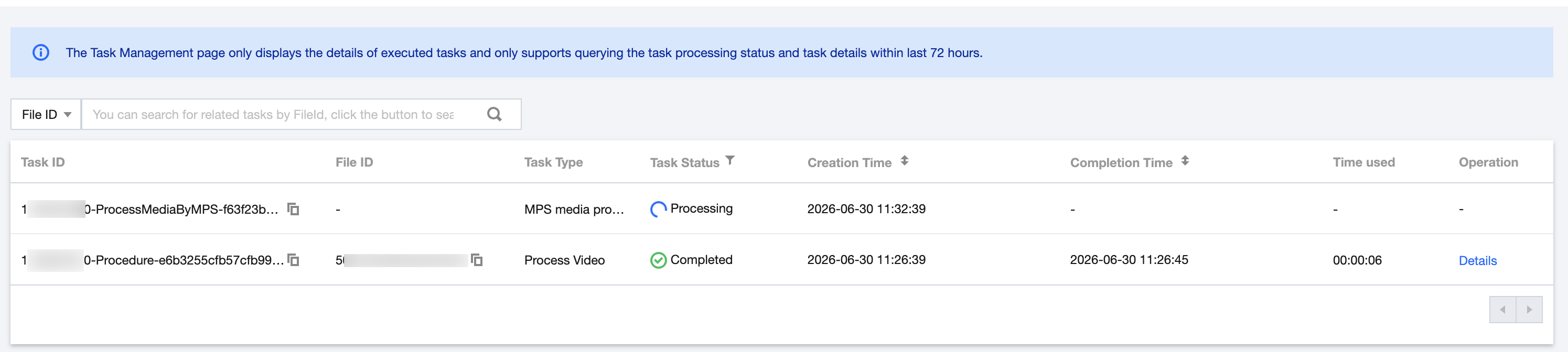Sort by Completion Time

click(x=1185, y=161)
